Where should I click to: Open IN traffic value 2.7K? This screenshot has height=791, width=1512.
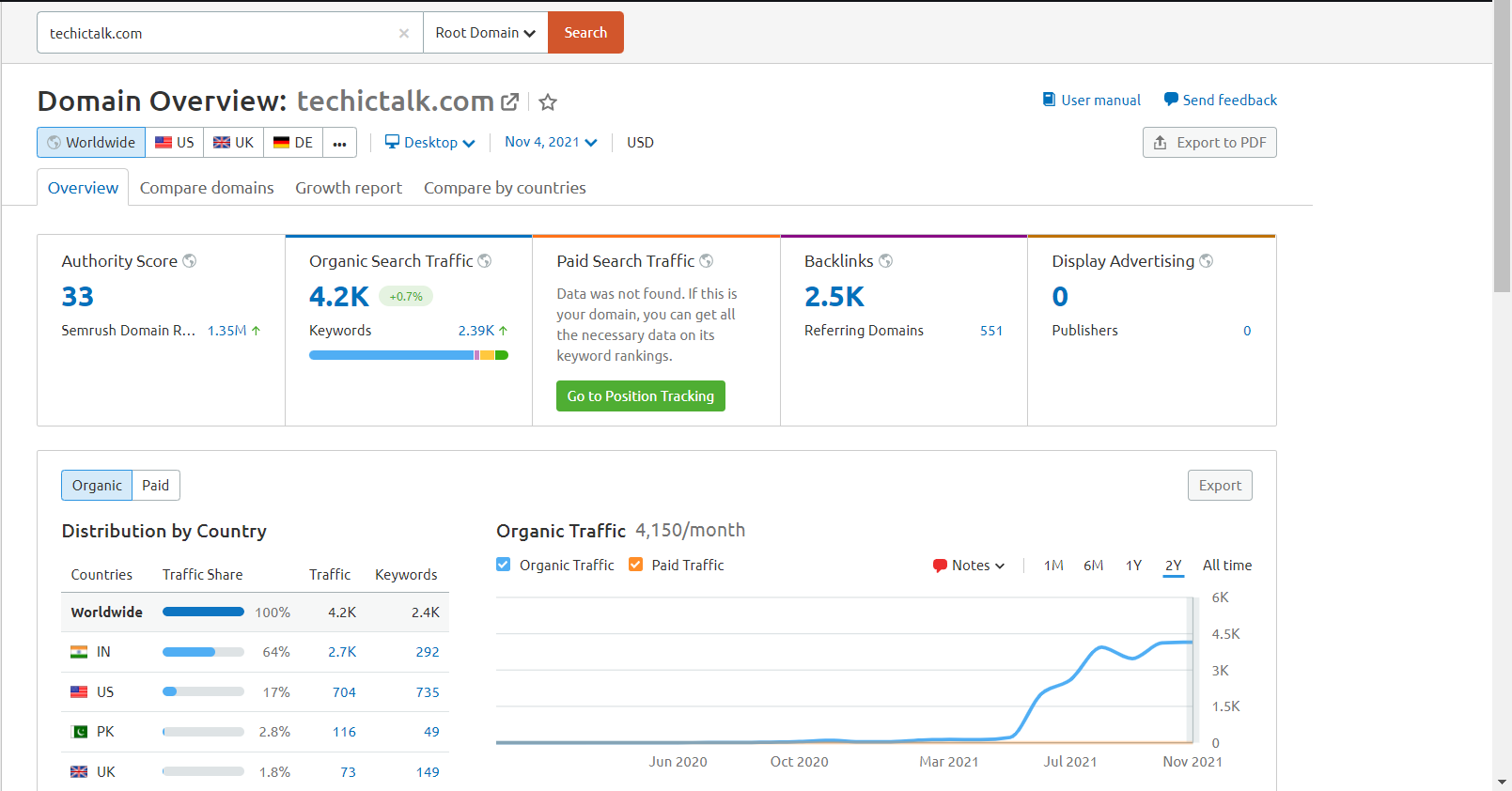point(342,652)
